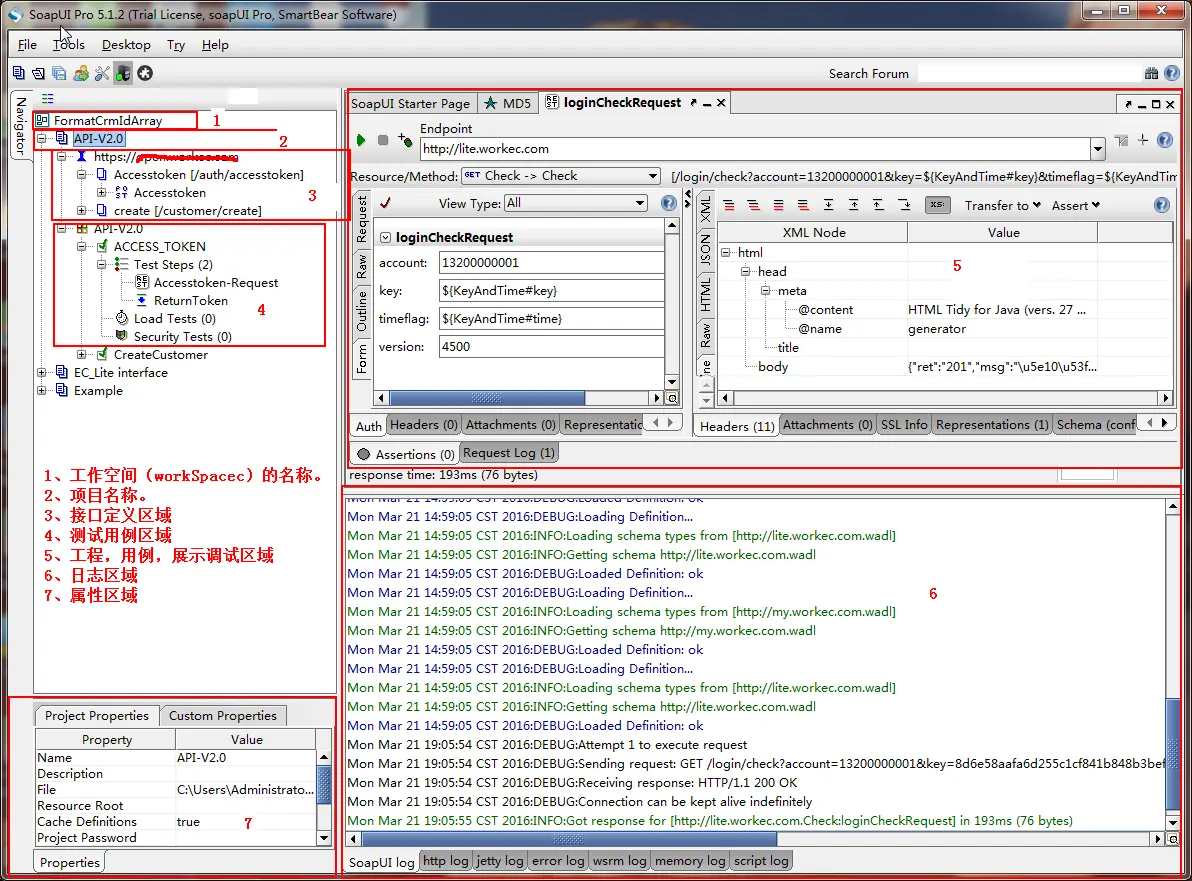The image size is (1192, 881).
Task: Open the script log tab
Action: click(x=761, y=860)
